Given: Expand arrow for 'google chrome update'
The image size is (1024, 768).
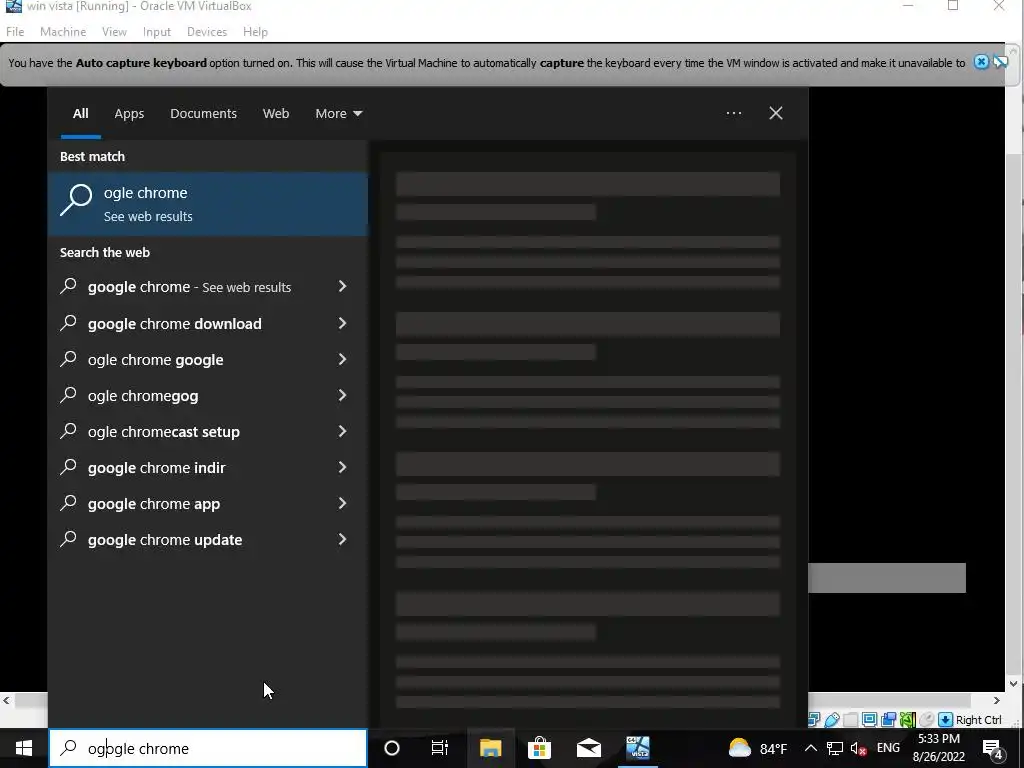Looking at the screenshot, I should click(x=342, y=539).
